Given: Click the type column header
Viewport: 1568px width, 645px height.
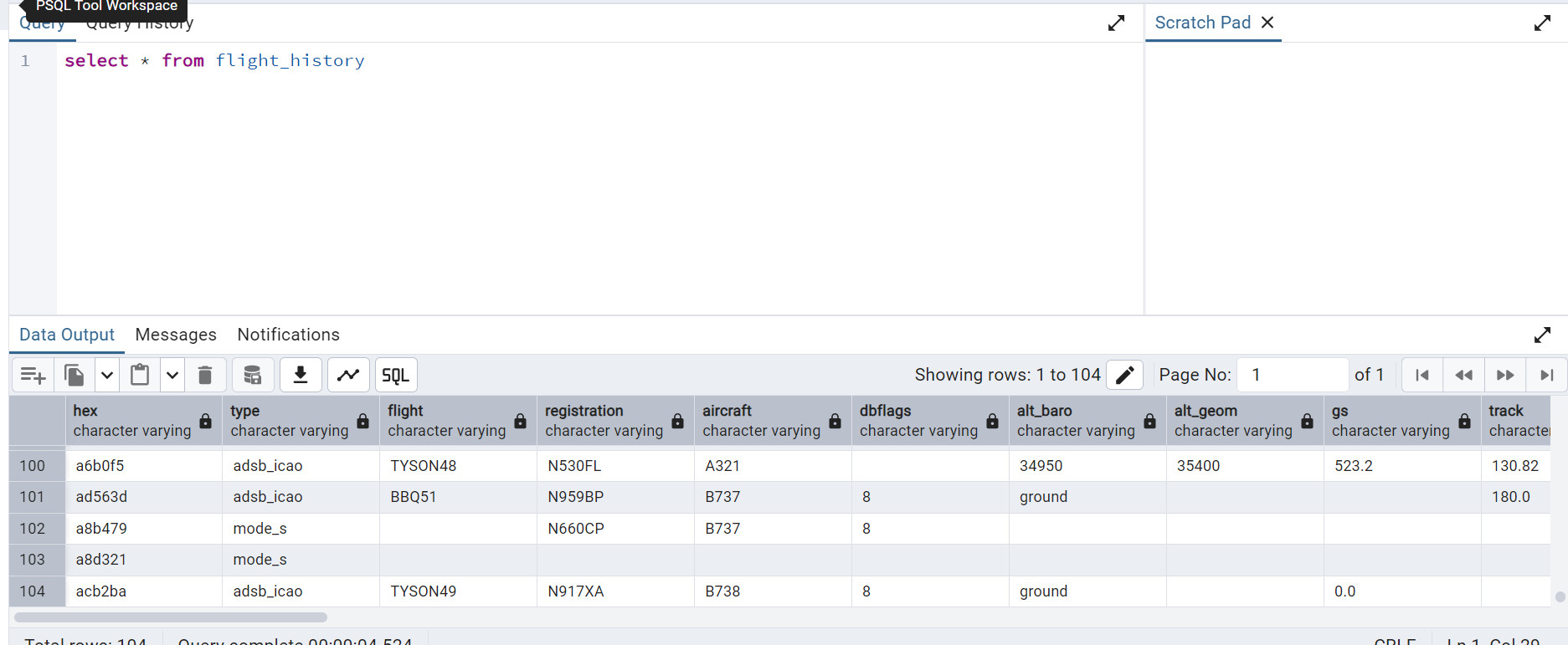Looking at the screenshot, I should pos(301,421).
